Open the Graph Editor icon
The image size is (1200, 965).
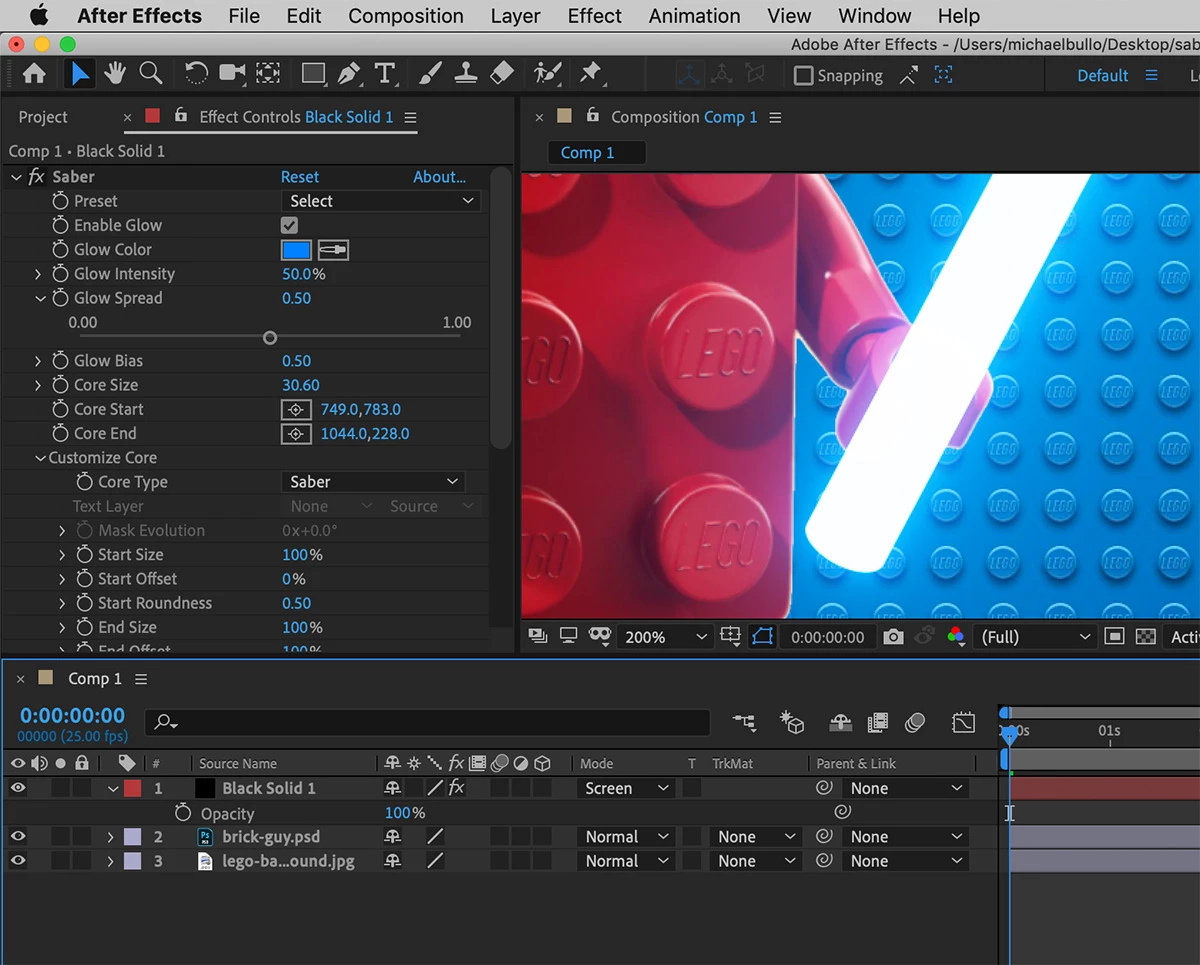tap(963, 722)
